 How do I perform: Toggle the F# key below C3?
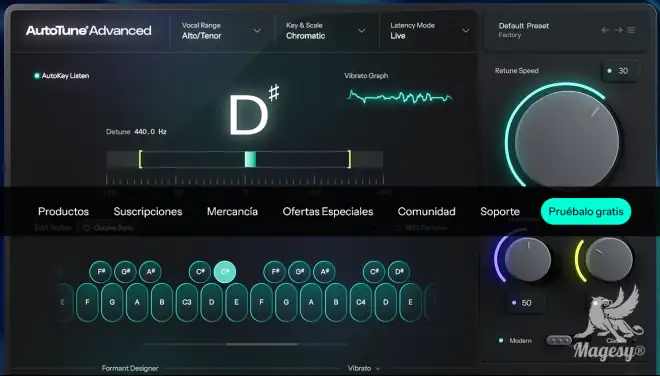tap(101, 272)
